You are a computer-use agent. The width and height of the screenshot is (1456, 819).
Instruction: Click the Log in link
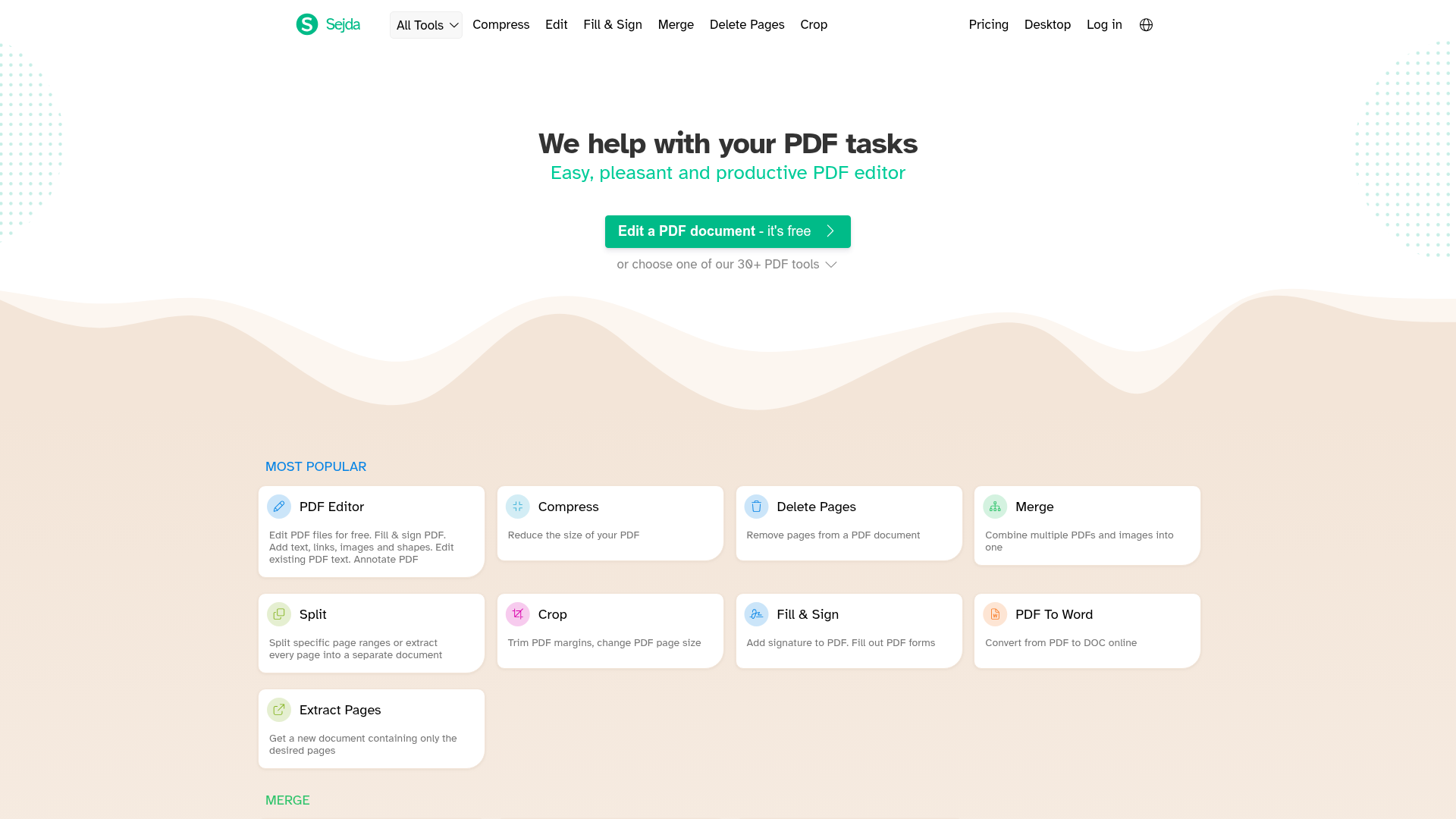click(1104, 24)
